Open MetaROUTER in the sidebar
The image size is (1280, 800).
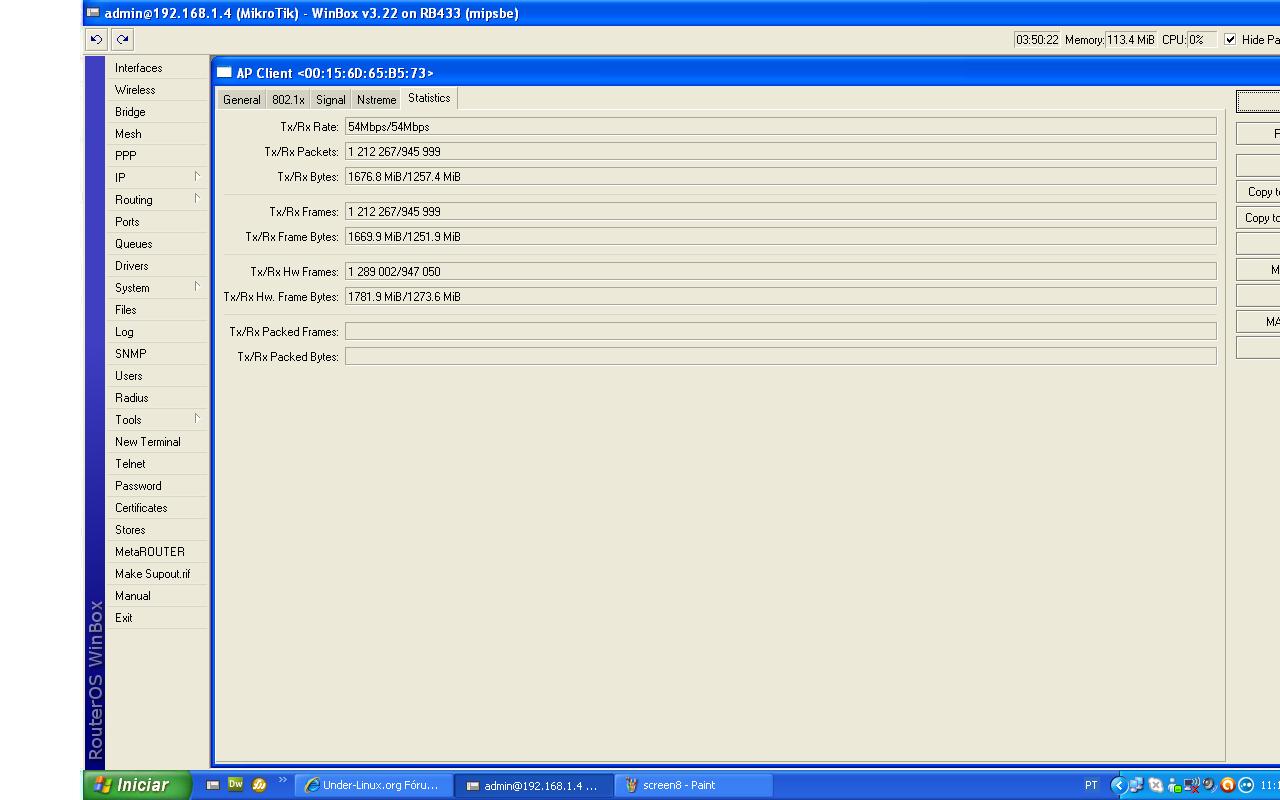[x=150, y=552]
